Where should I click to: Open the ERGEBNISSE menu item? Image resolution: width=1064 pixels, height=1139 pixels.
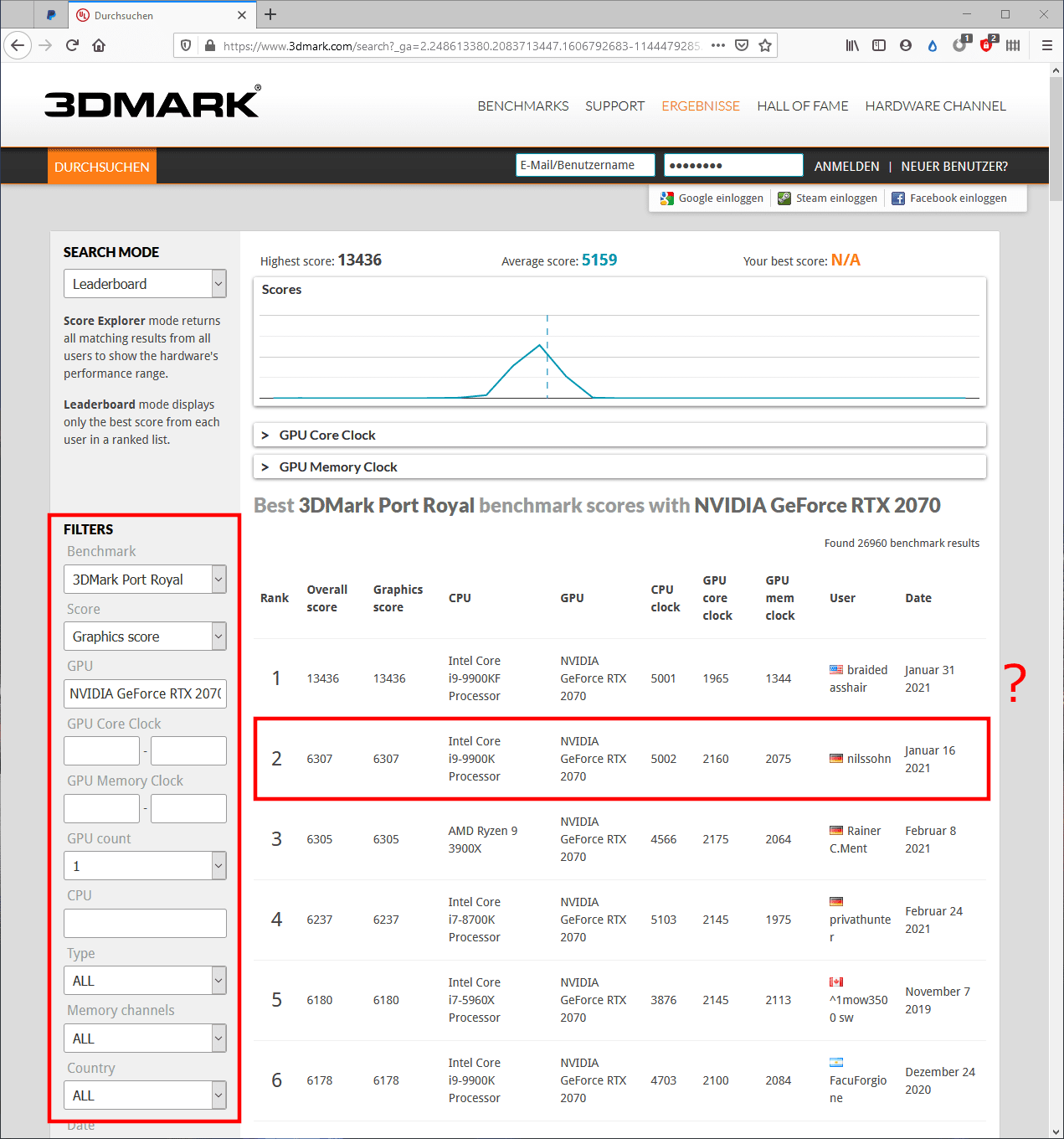(701, 106)
